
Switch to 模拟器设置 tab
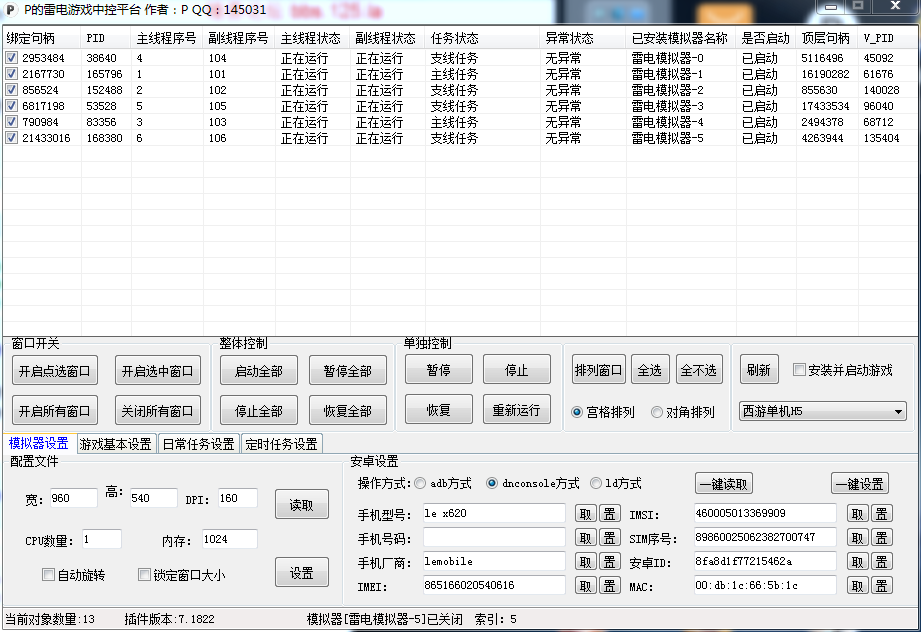[x=38, y=443]
